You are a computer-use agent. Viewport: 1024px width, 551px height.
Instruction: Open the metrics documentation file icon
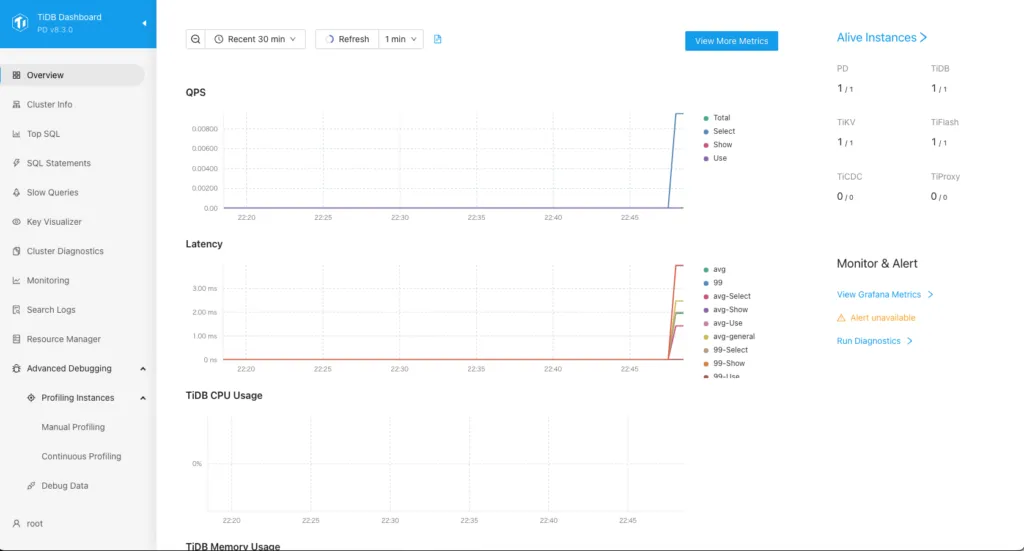pos(438,39)
